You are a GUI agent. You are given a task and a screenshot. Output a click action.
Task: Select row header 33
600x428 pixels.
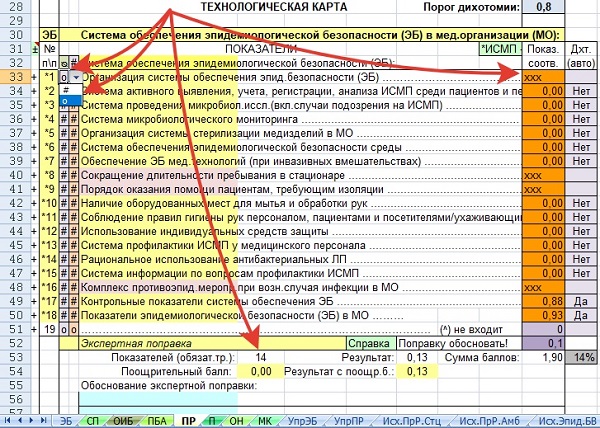point(15,77)
